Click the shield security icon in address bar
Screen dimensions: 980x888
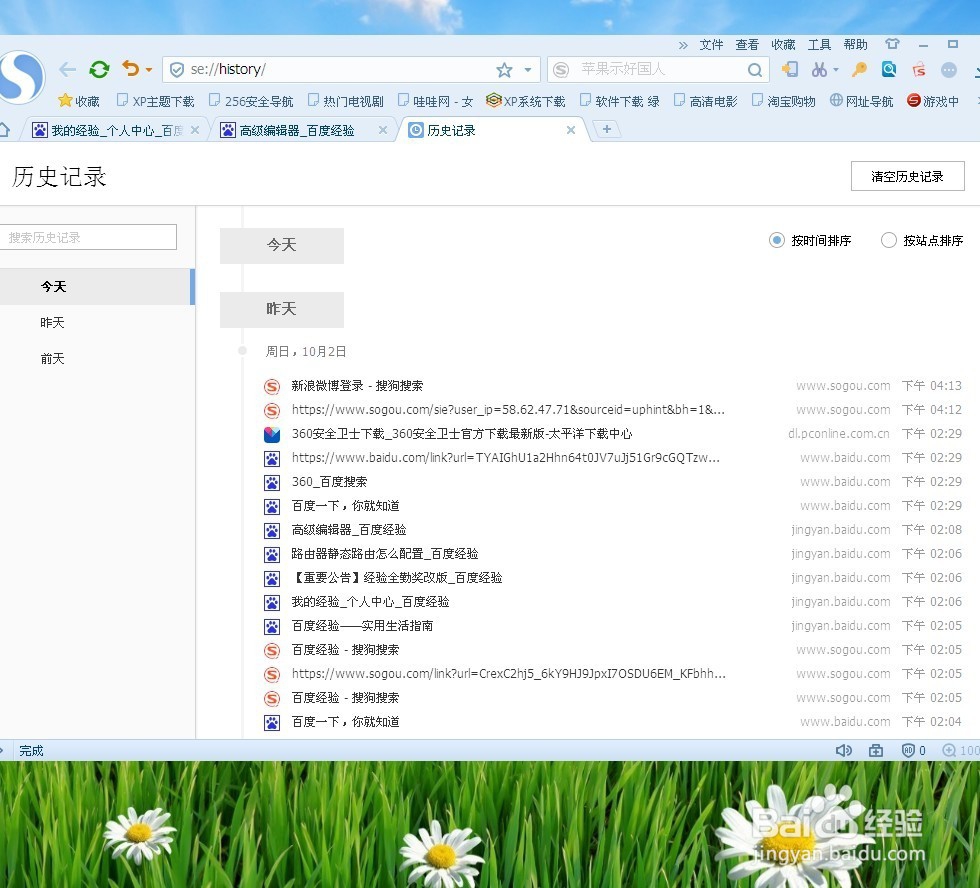177,69
